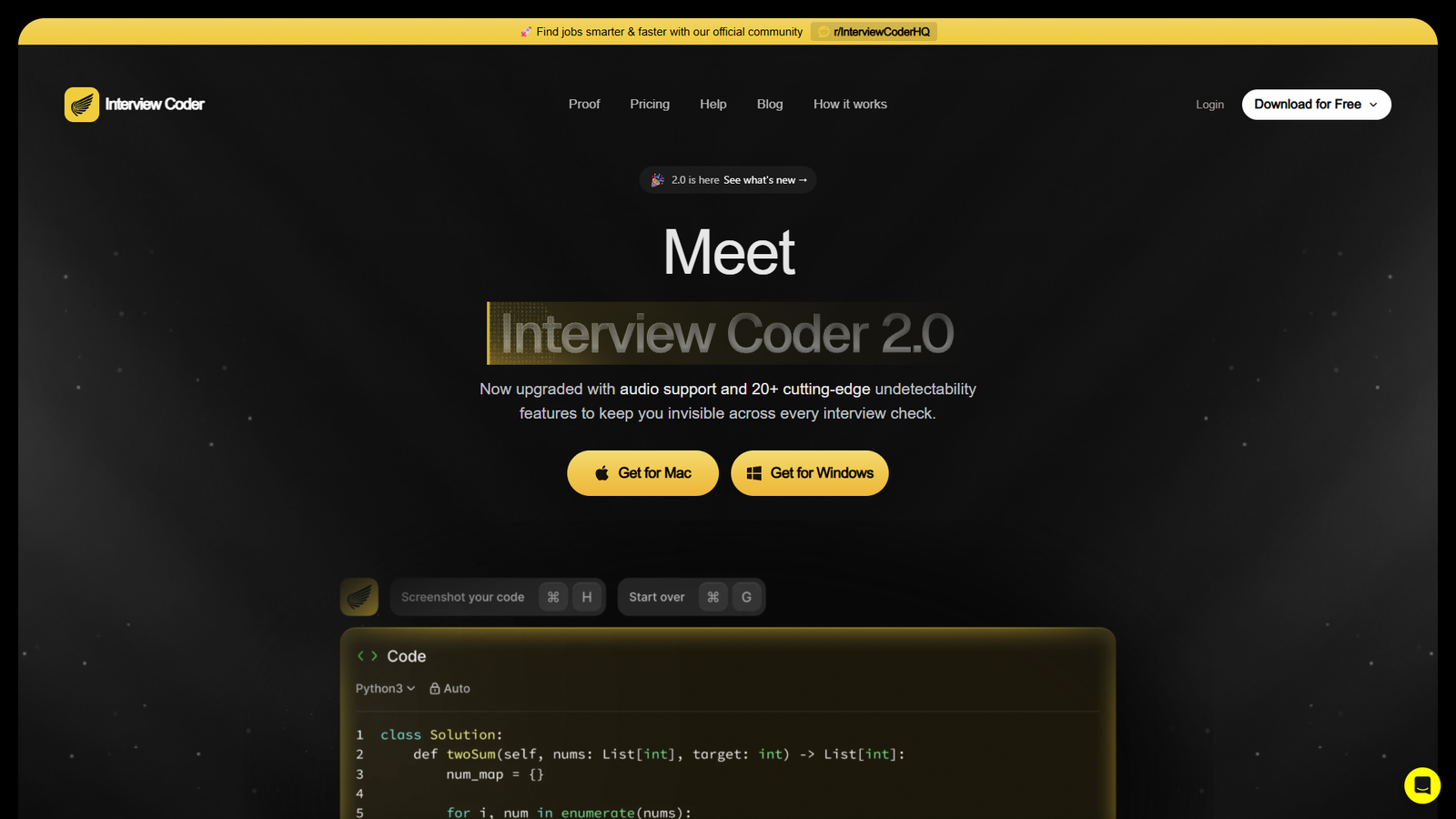This screenshot has width=1456, height=819.
Task: Click the Get for Windows button
Action: [810, 473]
